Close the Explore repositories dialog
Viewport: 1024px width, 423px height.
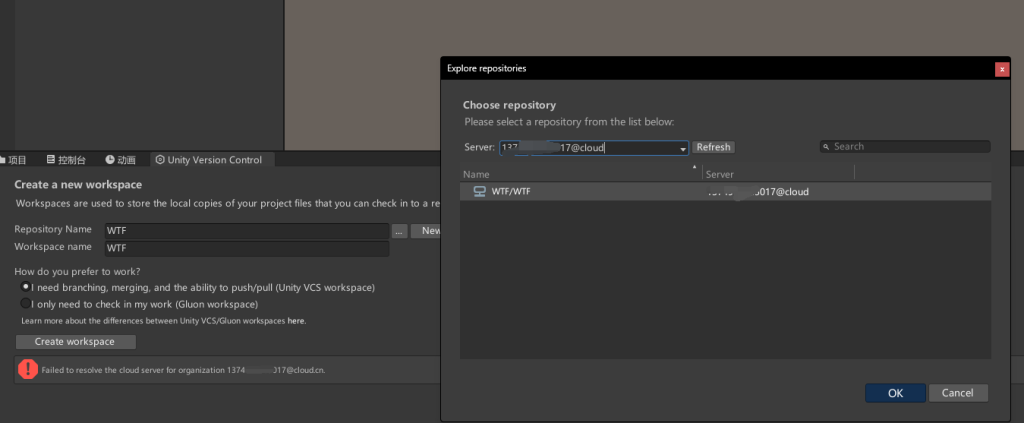[x=1001, y=69]
